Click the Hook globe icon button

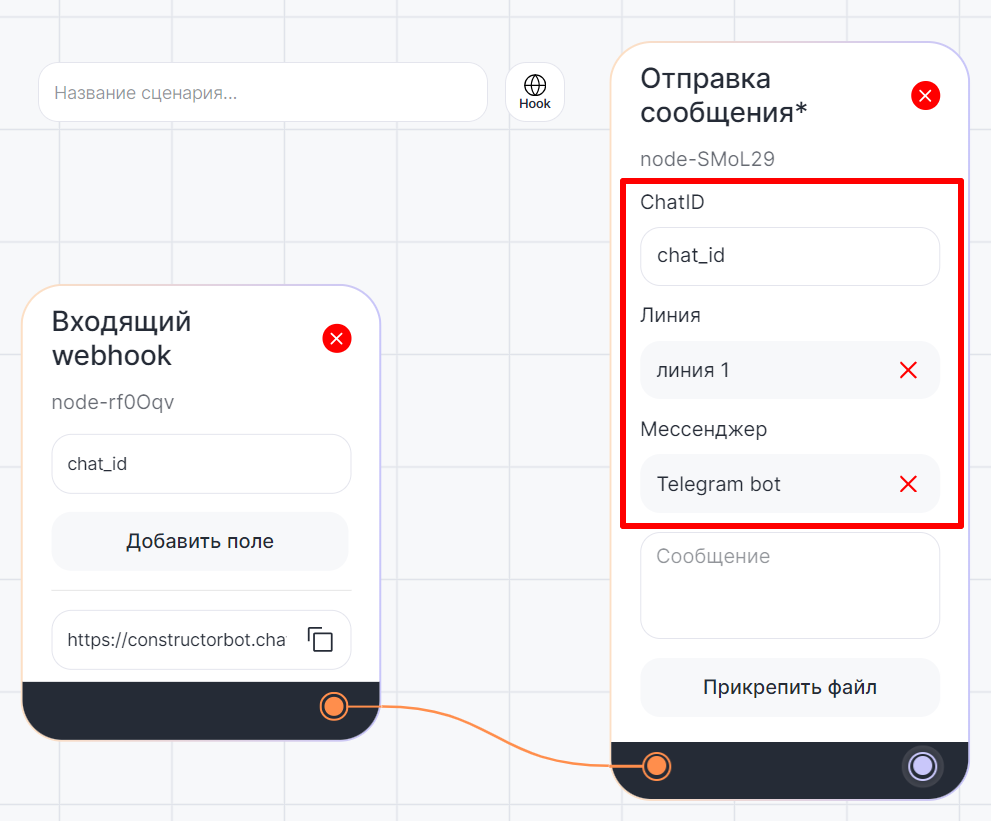point(535,92)
